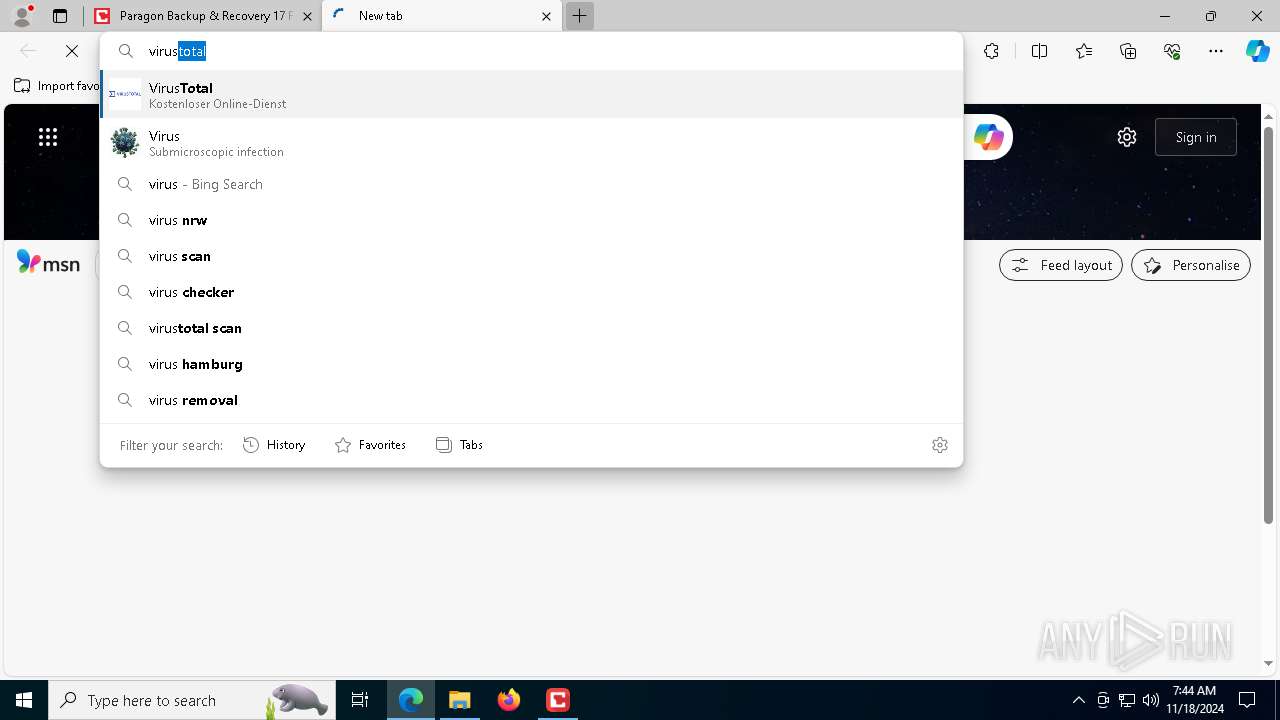Open the notification center icon
The height and width of the screenshot is (720, 1280).
(x=1247, y=700)
